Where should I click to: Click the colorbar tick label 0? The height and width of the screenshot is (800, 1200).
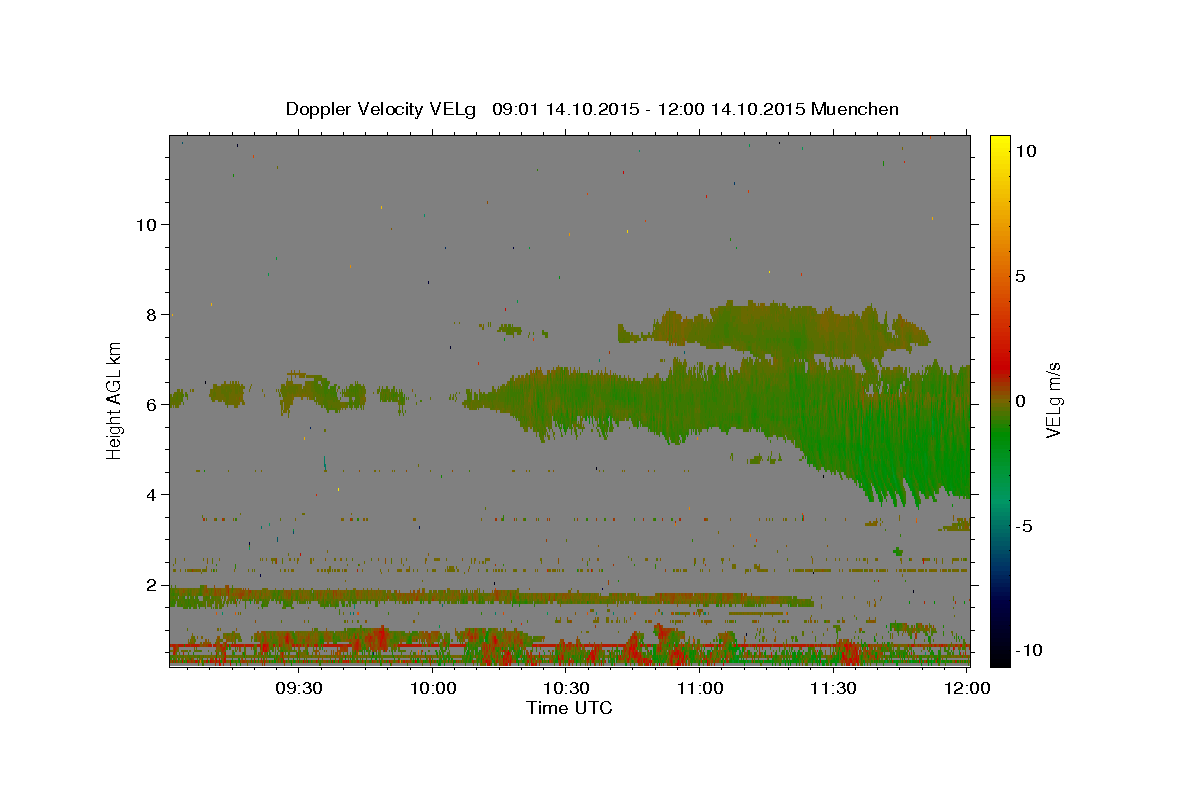pyautogui.click(x=1021, y=401)
